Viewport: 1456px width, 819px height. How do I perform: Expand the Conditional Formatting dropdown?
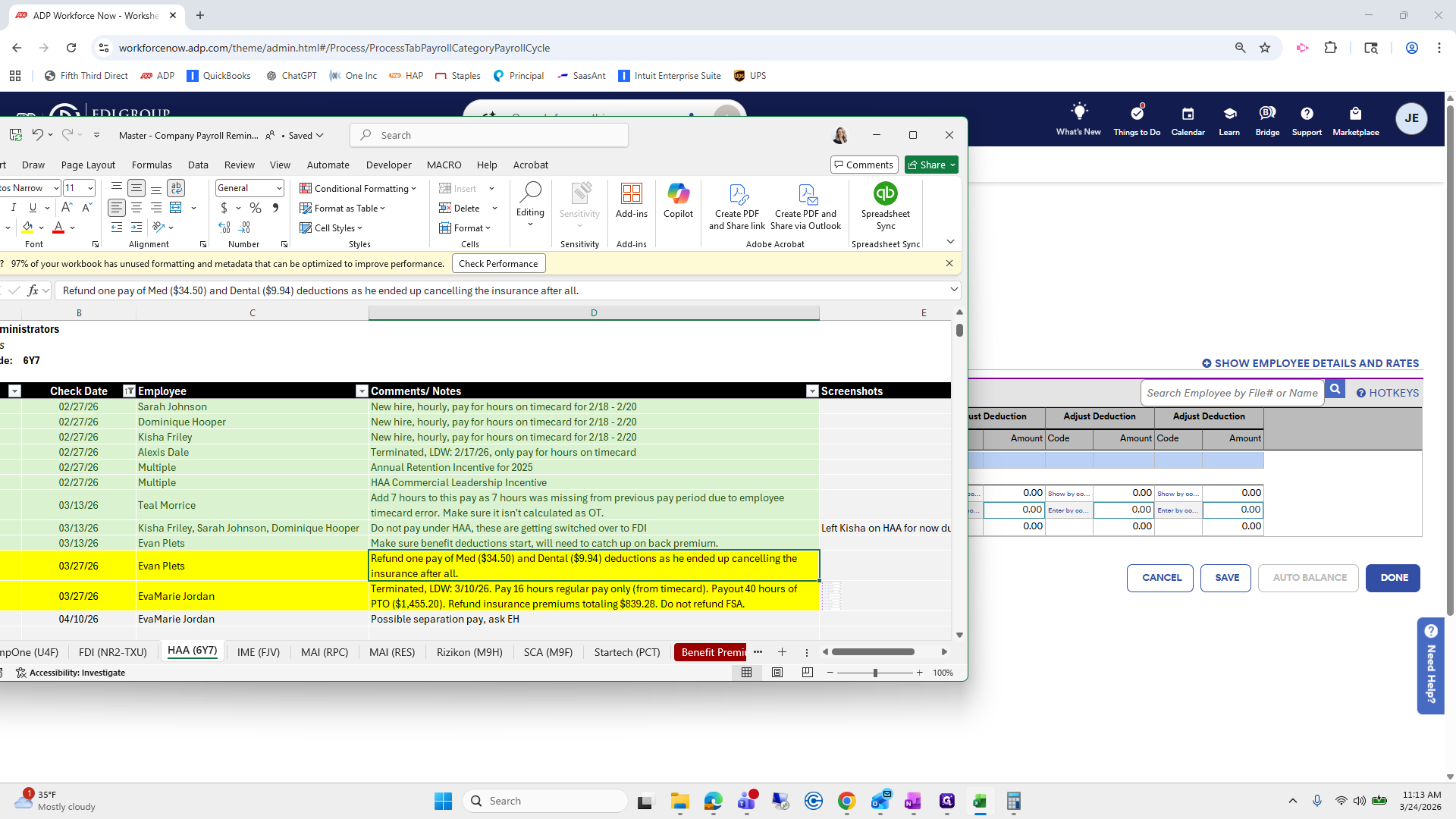pos(358,188)
